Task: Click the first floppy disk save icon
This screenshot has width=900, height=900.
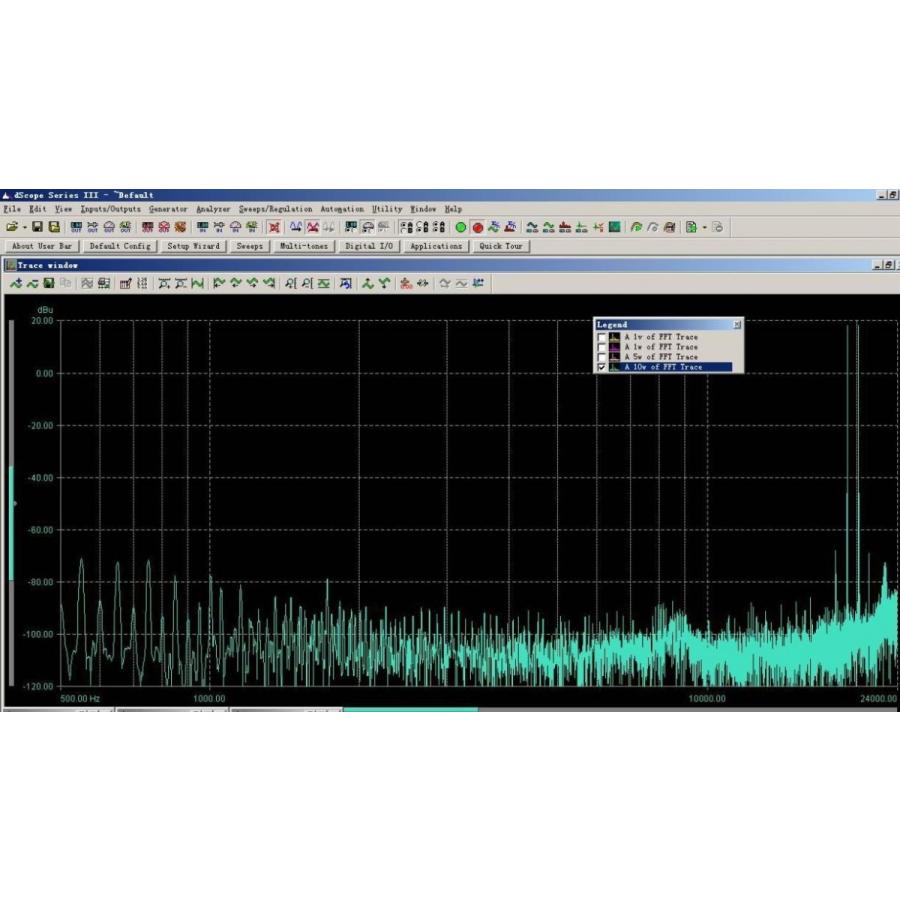Action: (x=38, y=228)
